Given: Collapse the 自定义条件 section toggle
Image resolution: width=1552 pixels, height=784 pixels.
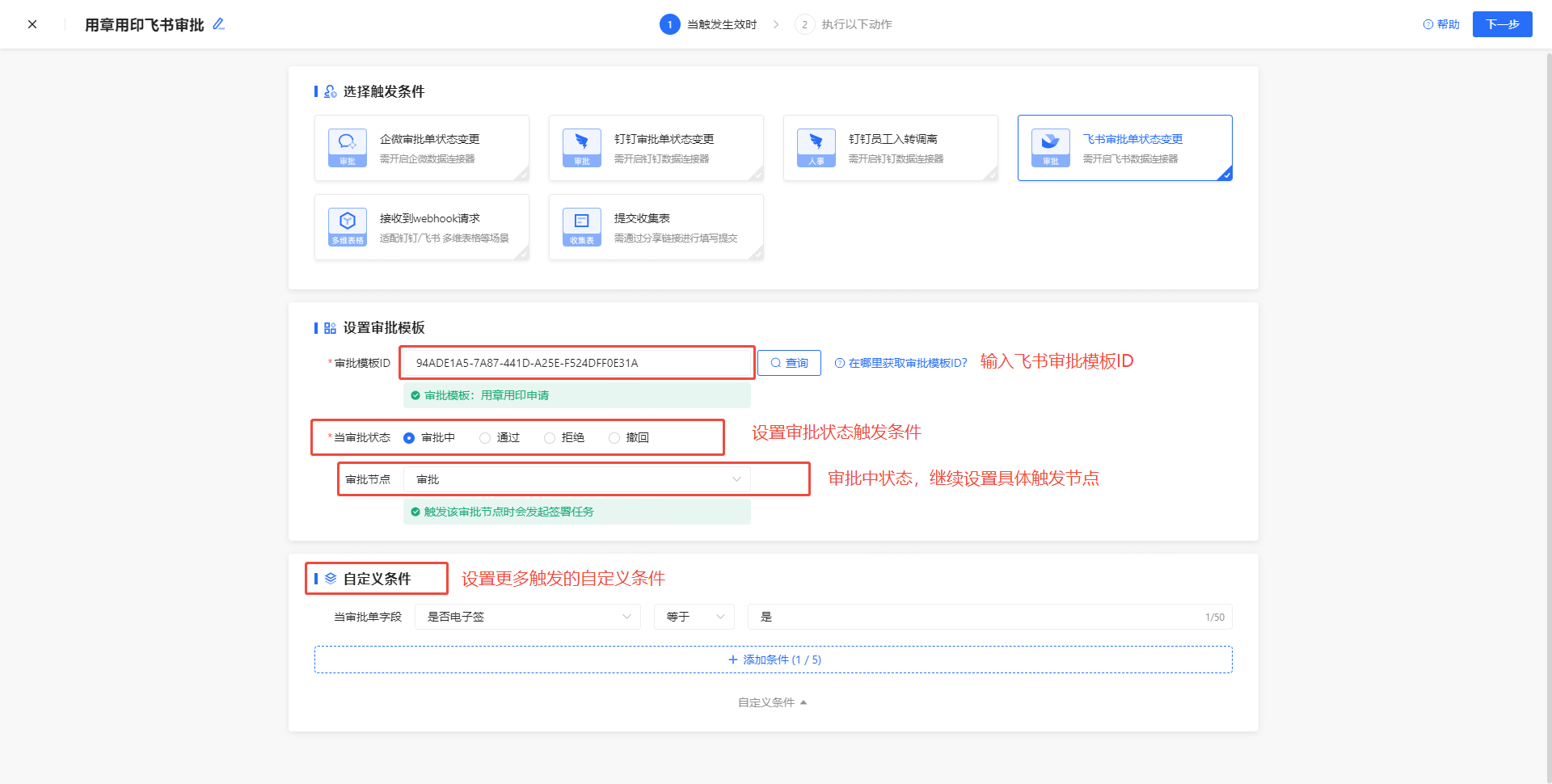Looking at the screenshot, I should (x=772, y=702).
